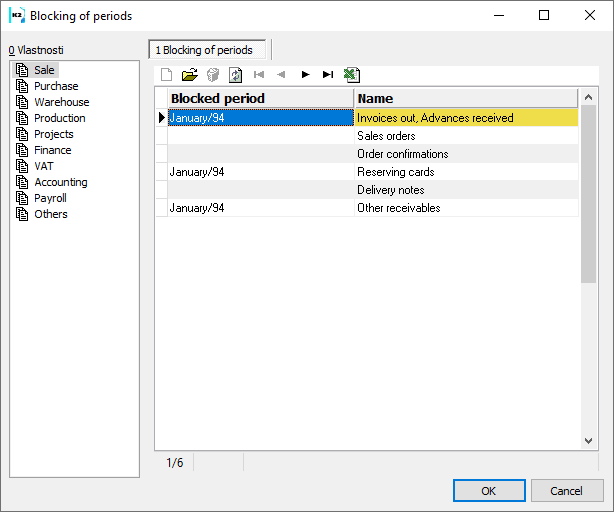Image resolution: width=614 pixels, height=512 pixels.
Task: Jump to first record arrow
Action: (259, 74)
